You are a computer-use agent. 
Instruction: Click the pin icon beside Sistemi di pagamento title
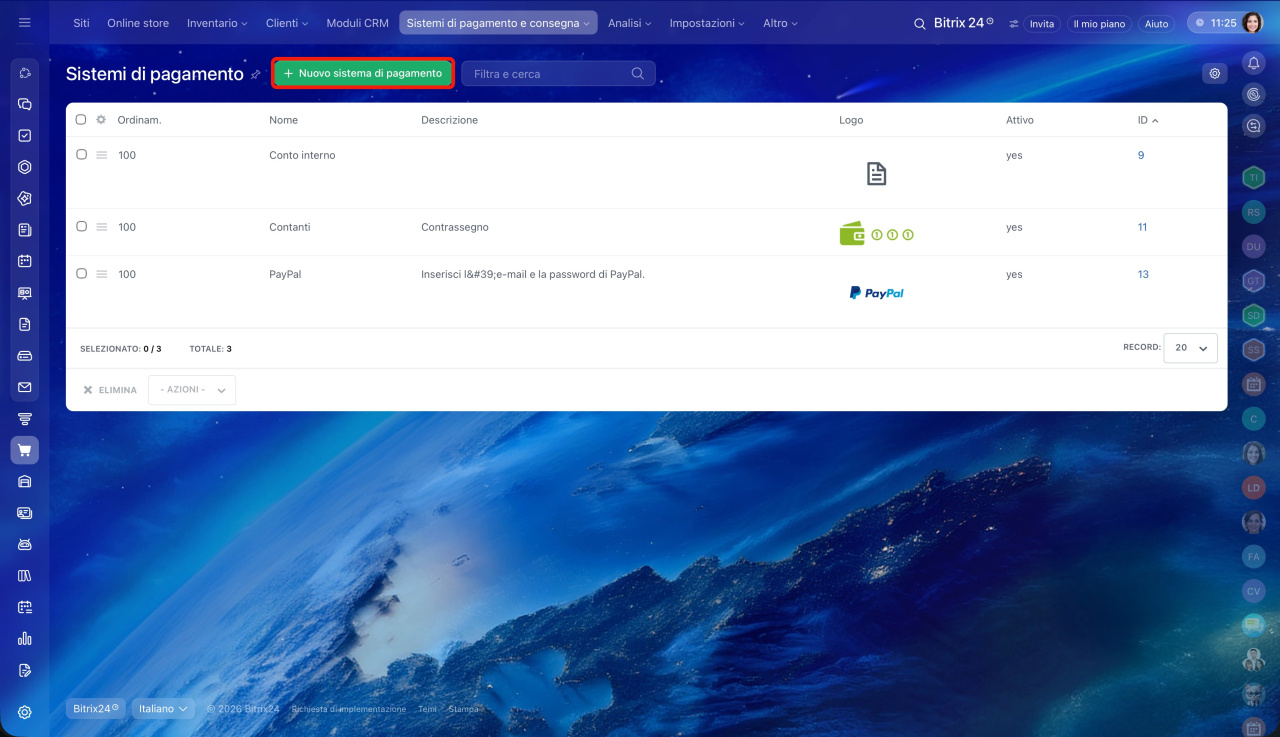pos(256,74)
